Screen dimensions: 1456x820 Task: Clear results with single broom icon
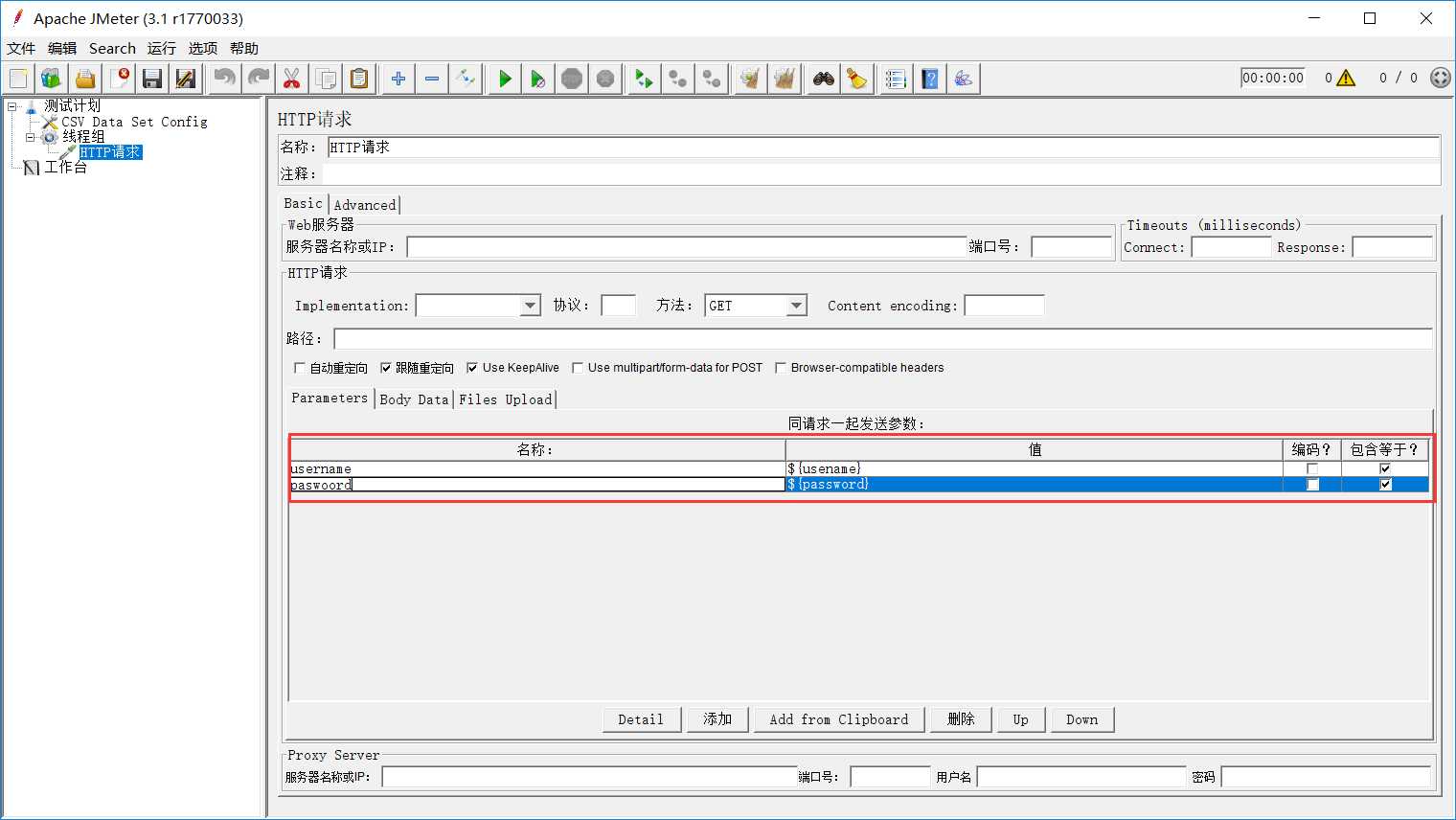751,79
